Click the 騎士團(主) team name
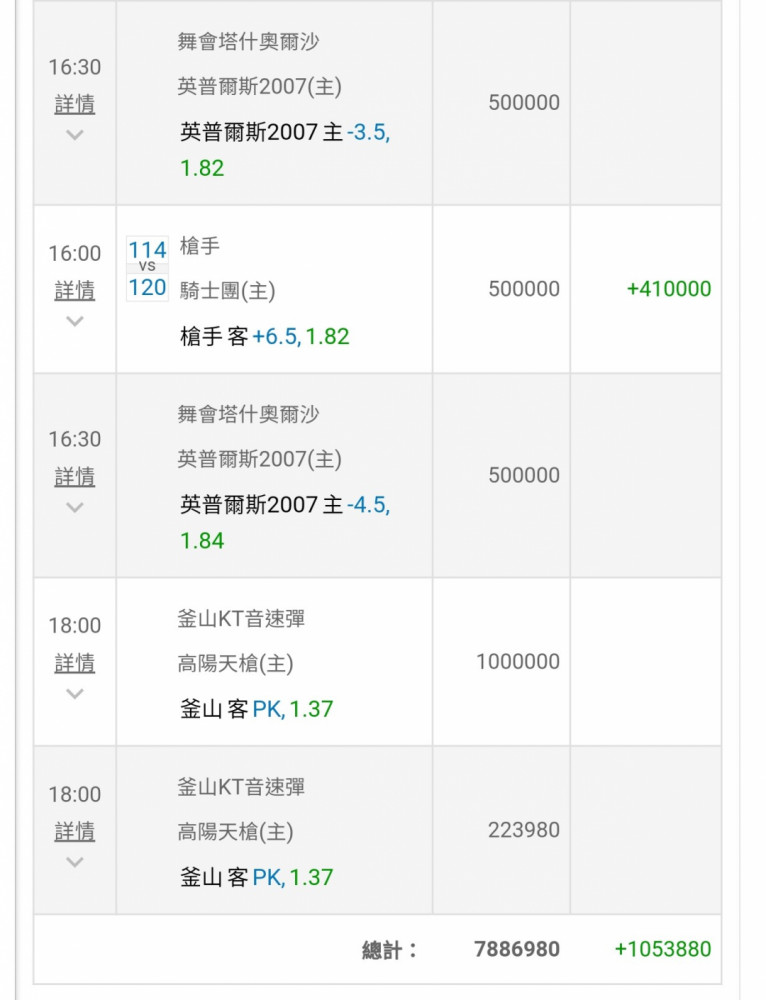The image size is (766, 1000). 227,291
